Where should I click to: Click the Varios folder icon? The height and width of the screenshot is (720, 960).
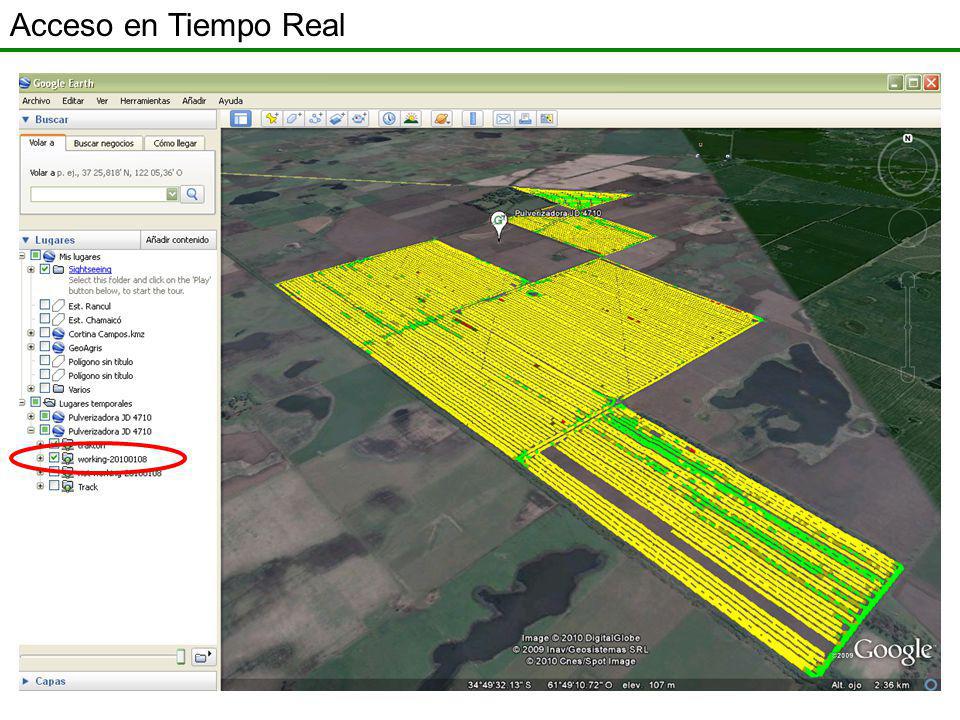point(58,388)
